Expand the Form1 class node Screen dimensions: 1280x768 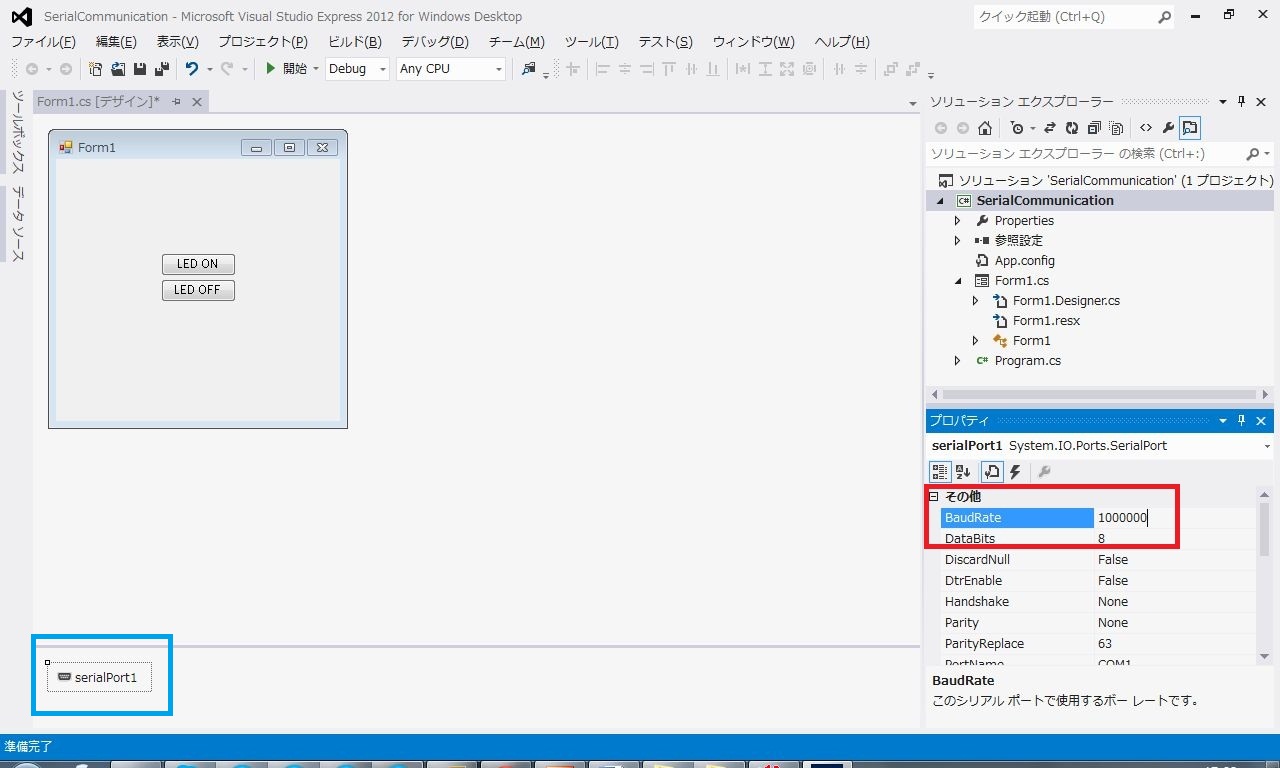tap(976, 340)
